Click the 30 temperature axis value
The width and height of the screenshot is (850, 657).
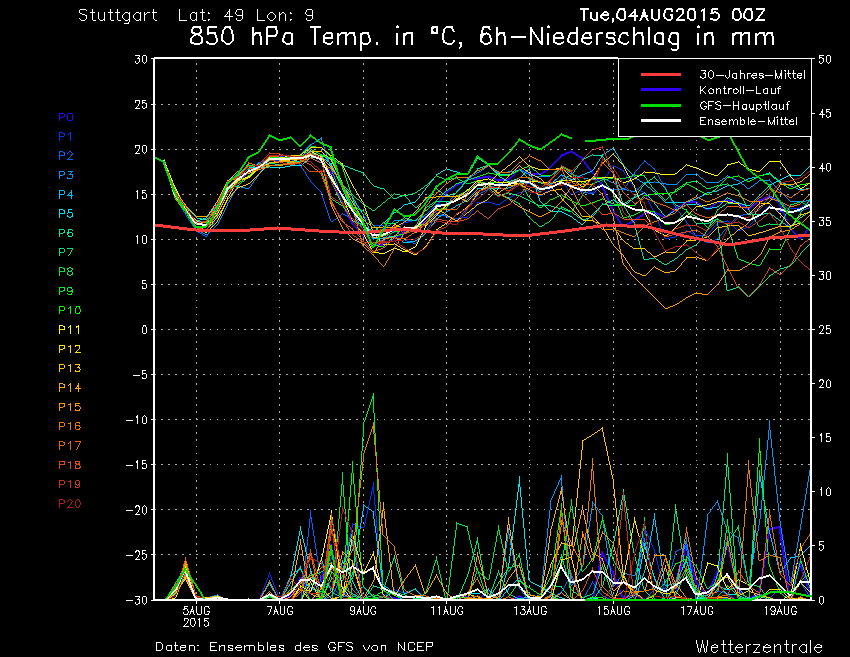[141, 59]
